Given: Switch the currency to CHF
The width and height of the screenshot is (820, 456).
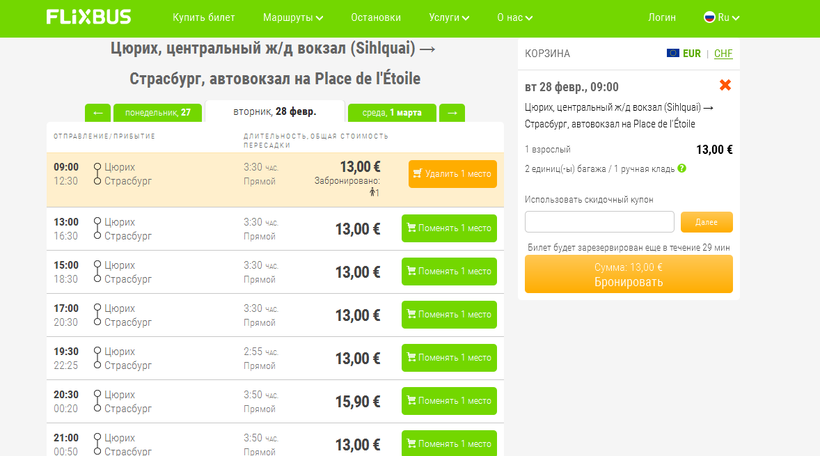Looking at the screenshot, I should click(723, 54).
